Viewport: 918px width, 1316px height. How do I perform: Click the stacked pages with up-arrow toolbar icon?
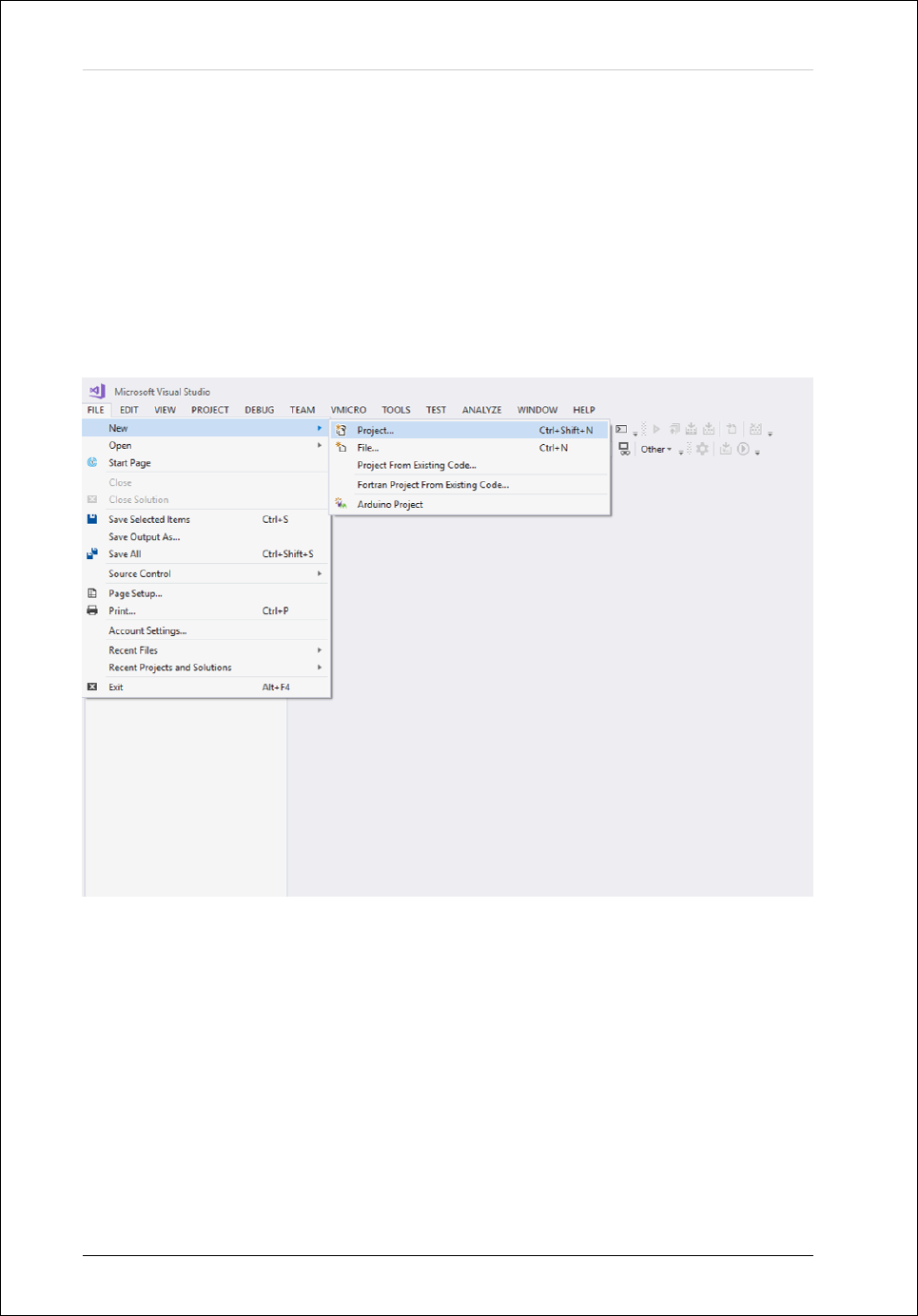(x=674, y=429)
